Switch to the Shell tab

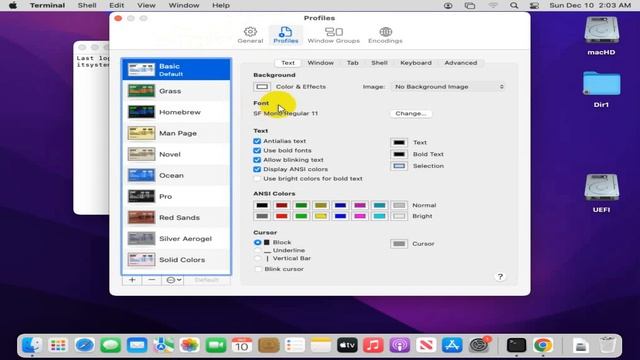[379, 63]
